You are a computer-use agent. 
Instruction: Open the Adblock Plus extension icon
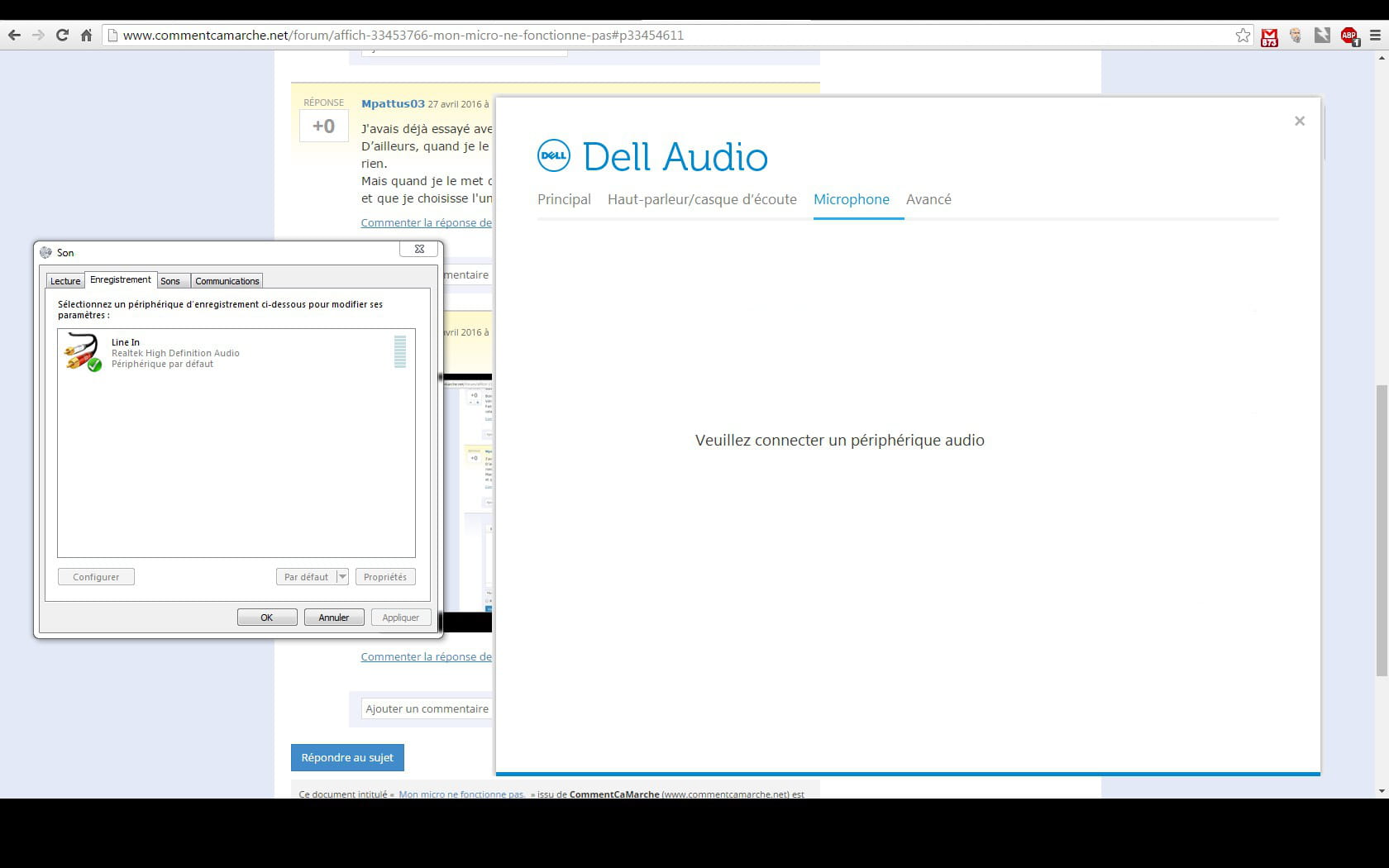(x=1349, y=36)
